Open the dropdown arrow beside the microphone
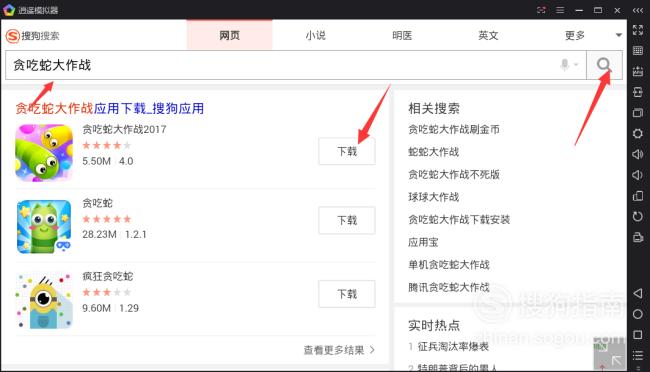Viewport: 650px width, 372px height. 576,65
